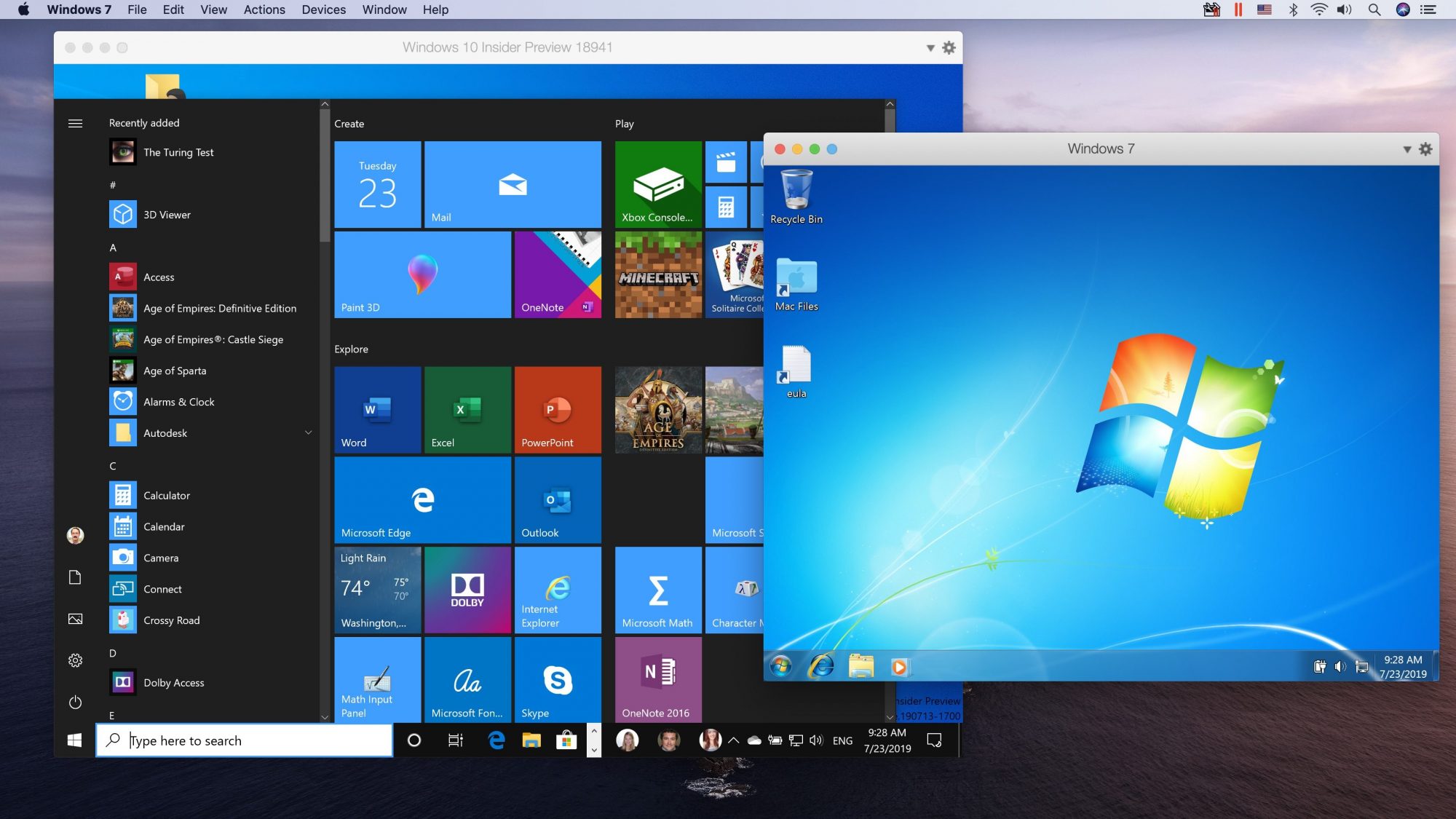Open Windows 10 VM configuration gear
The image size is (1456, 819).
[949, 47]
